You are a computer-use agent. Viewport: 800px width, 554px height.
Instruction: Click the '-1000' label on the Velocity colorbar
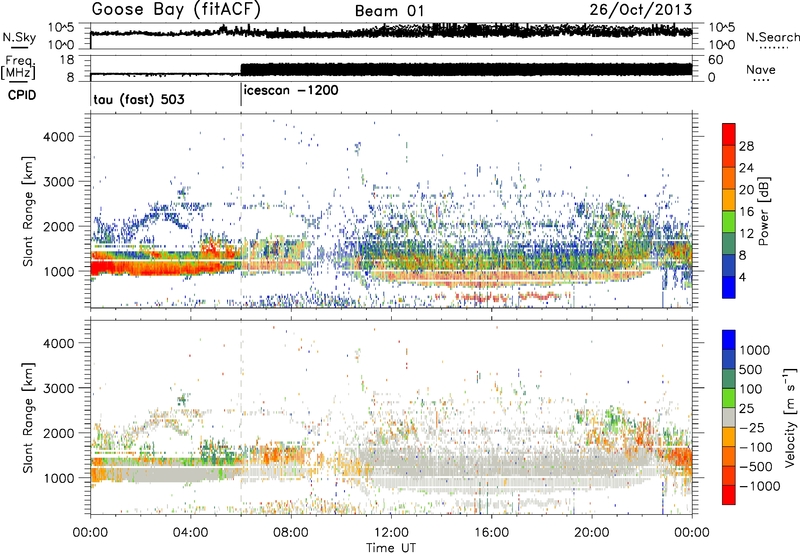click(x=760, y=486)
